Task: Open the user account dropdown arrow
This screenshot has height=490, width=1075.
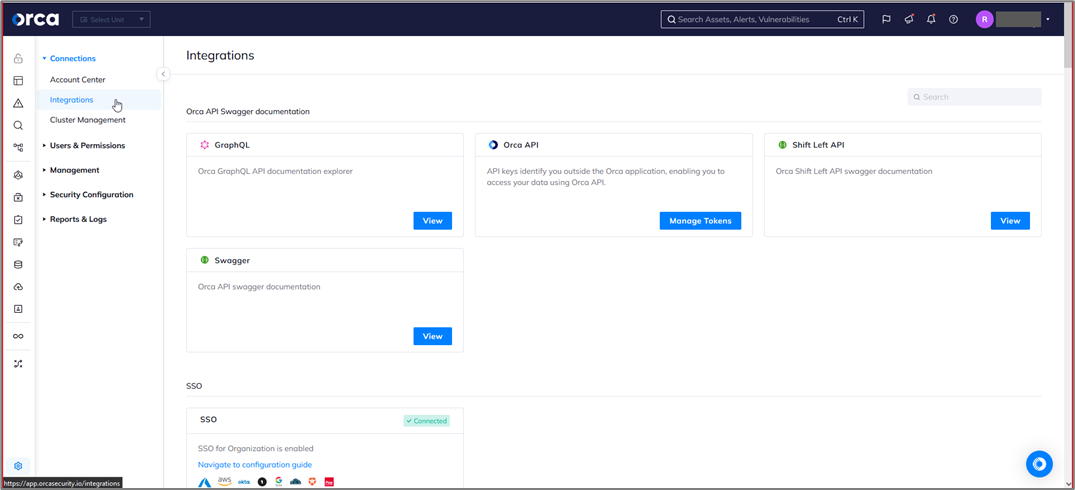Action: [1047, 19]
